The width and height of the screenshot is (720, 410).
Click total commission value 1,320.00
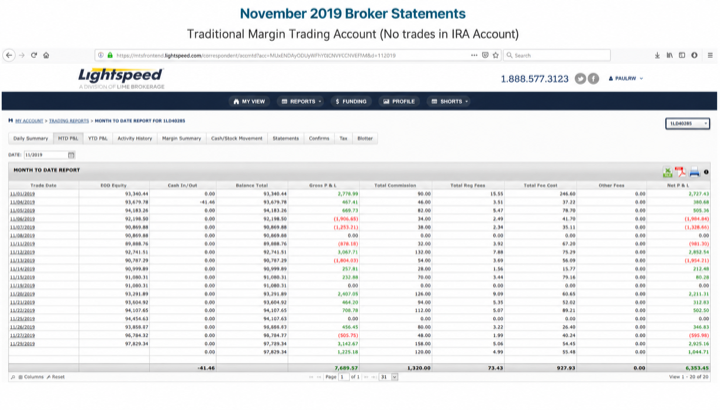419,368
